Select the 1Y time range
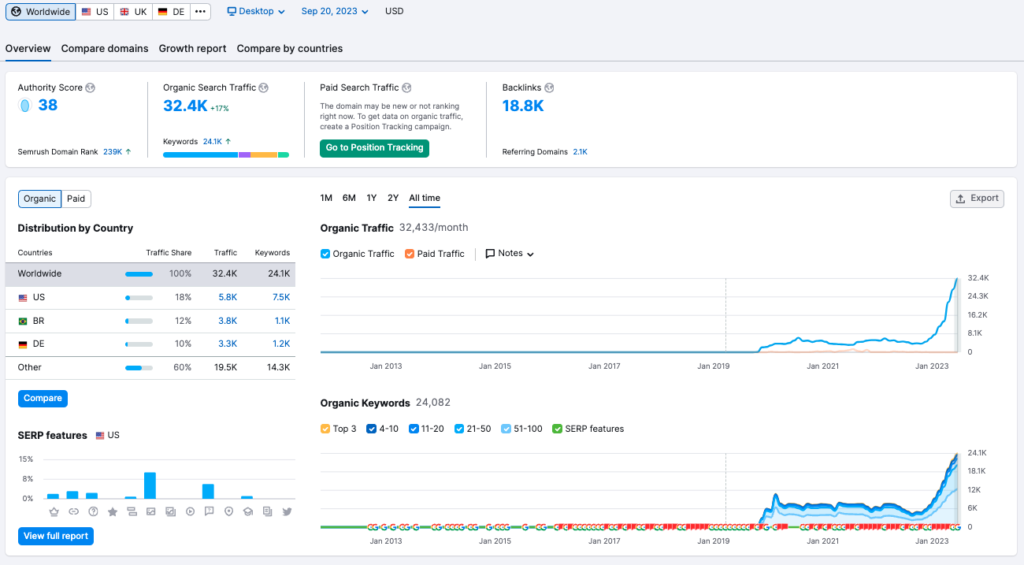 (x=372, y=198)
